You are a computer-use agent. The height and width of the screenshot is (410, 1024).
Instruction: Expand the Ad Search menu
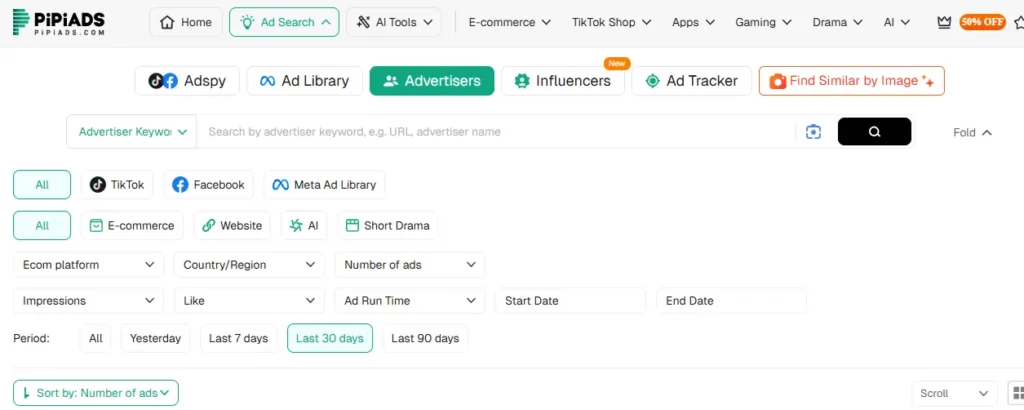point(284,22)
